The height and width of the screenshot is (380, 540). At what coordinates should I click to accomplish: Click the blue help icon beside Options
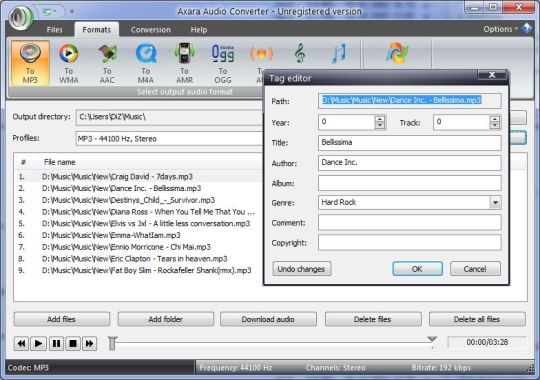pyautogui.click(x=527, y=29)
